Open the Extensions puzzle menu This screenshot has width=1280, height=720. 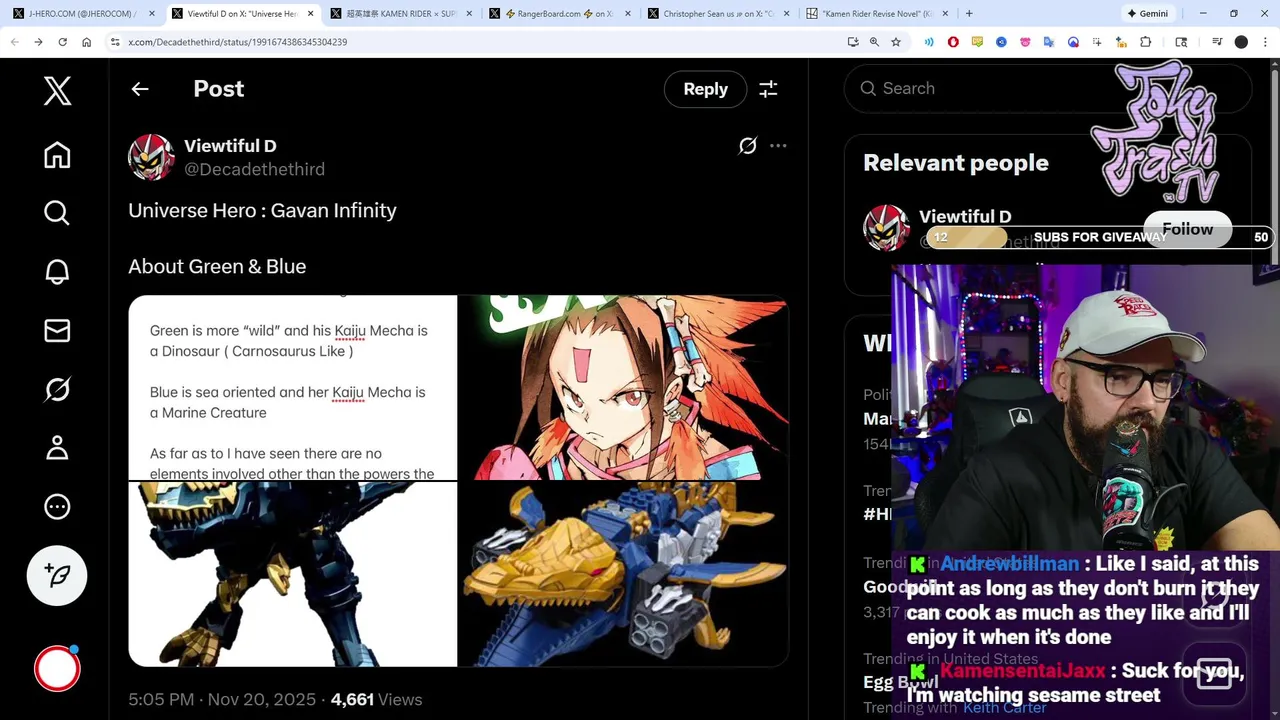pos(1145,42)
